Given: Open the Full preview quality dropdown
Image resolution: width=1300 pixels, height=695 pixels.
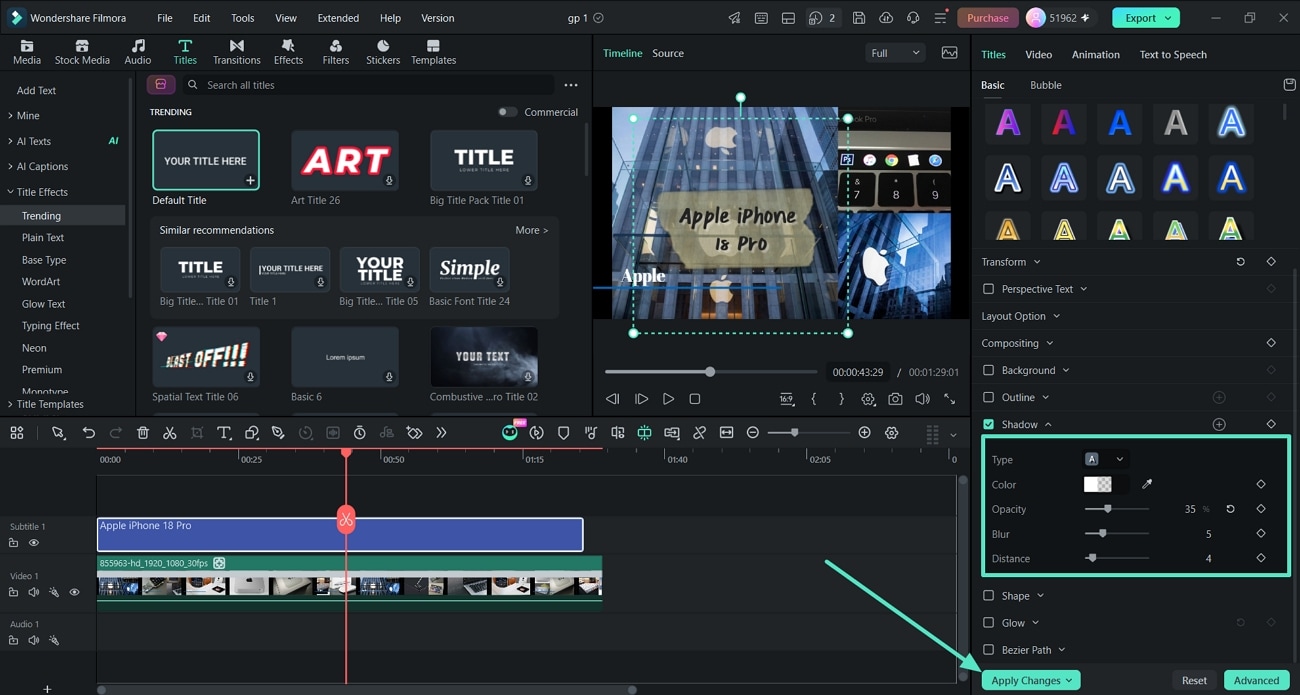Looking at the screenshot, I should pyautogui.click(x=895, y=53).
